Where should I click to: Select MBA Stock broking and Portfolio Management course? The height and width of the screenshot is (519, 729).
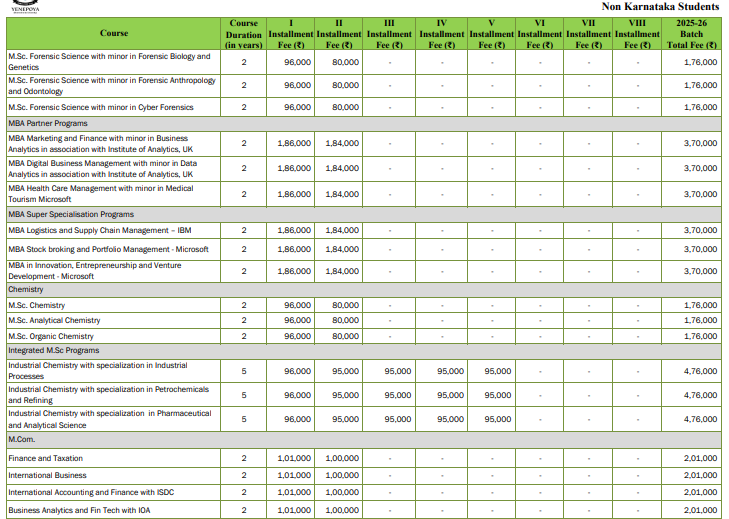click(x=108, y=249)
